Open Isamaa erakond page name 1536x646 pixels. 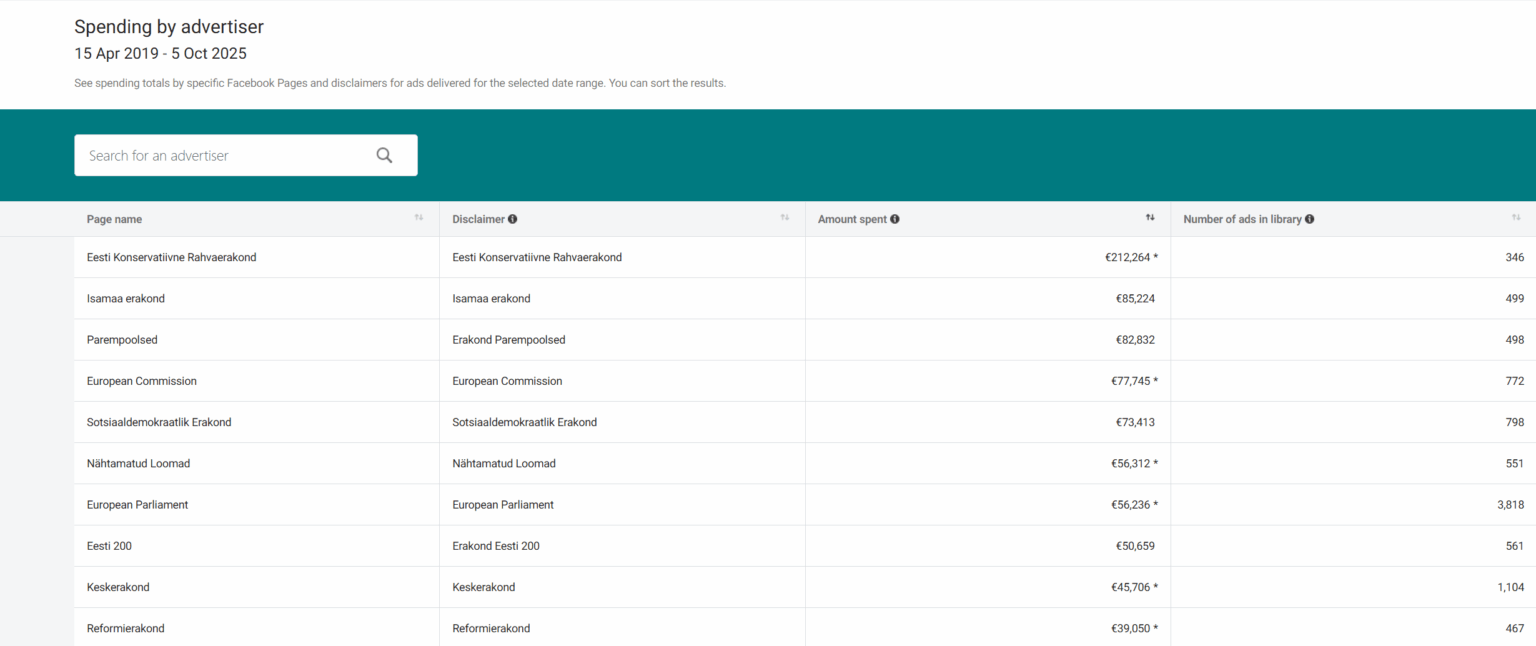click(126, 298)
